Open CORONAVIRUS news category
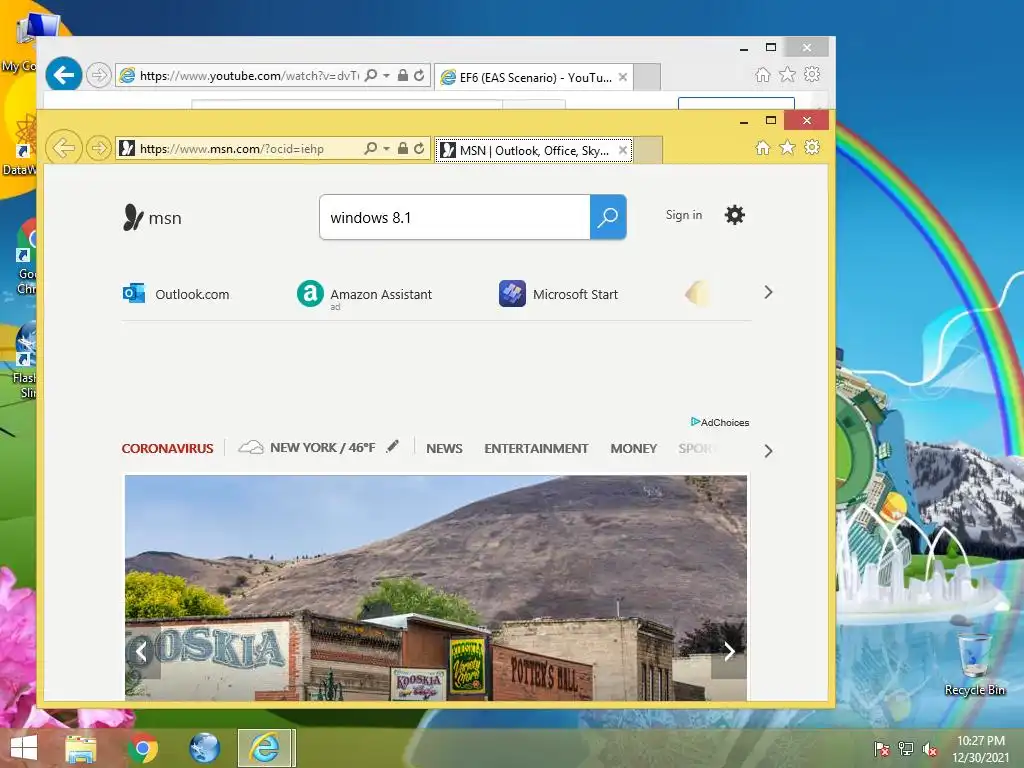The height and width of the screenshot is (768, 1024). (167, 449)
